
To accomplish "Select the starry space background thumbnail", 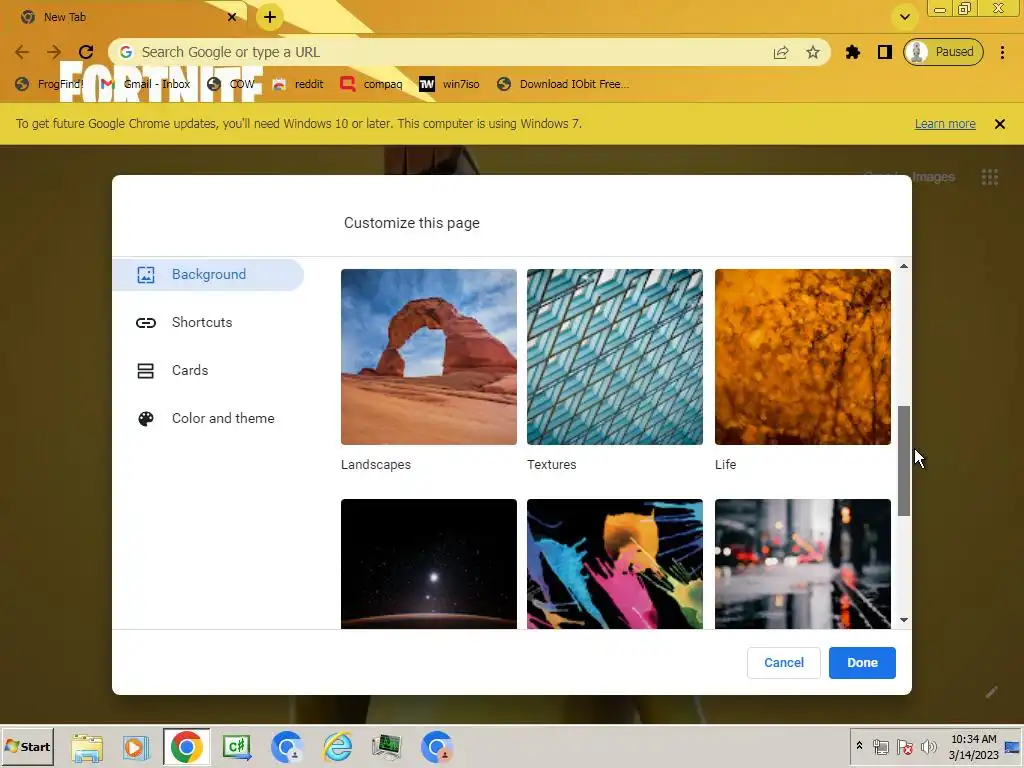I will point(428,564).
